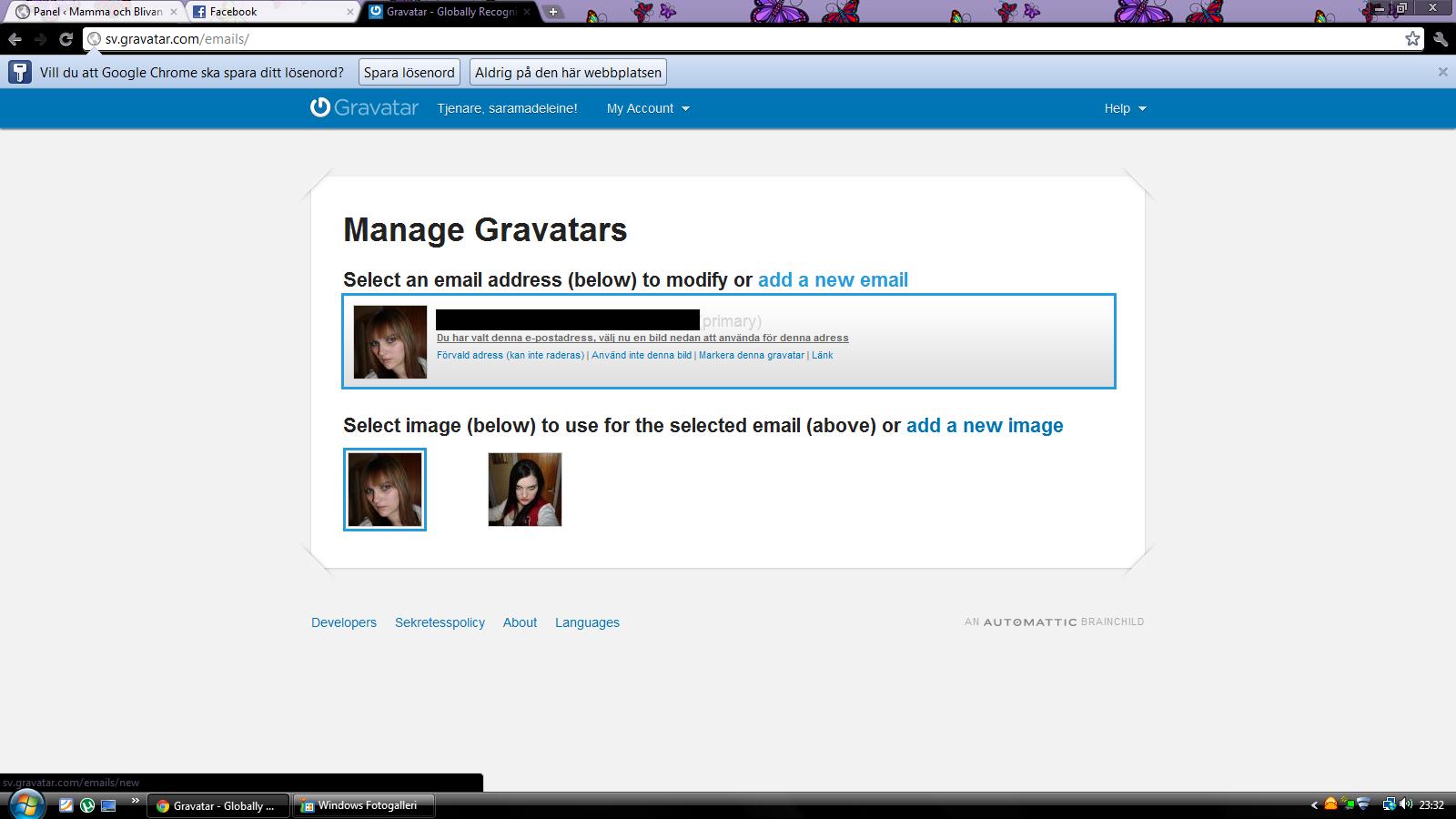Reload the page with refresh icon

(66, 39)
